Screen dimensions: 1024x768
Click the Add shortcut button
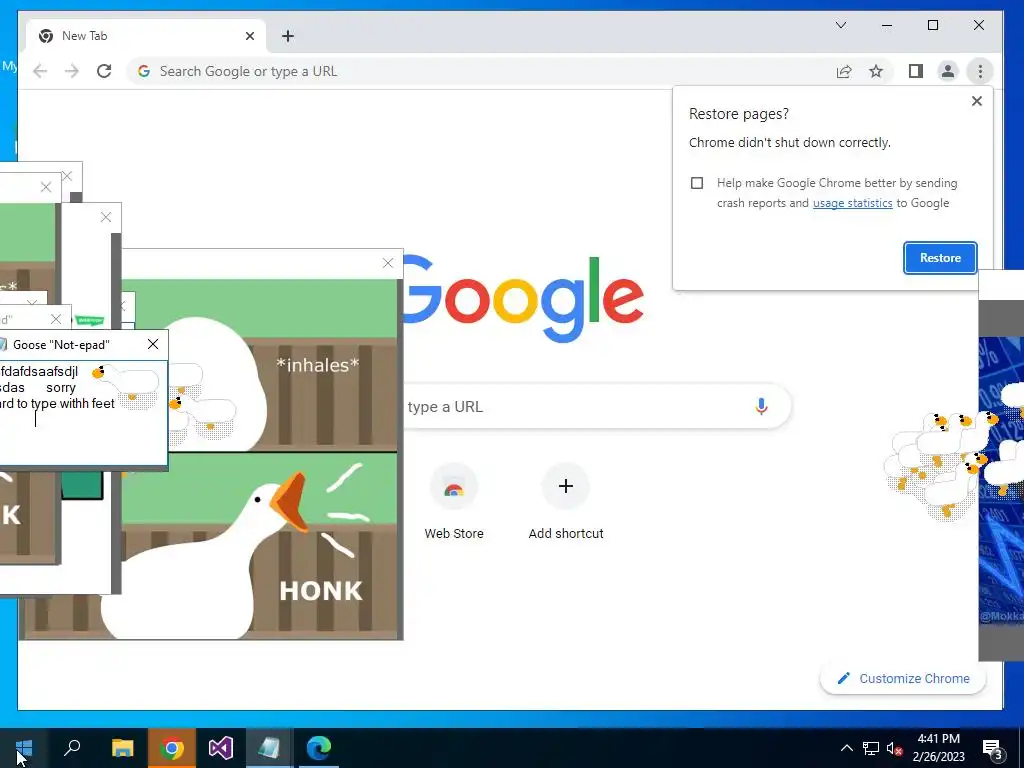(x=566, y=502)
